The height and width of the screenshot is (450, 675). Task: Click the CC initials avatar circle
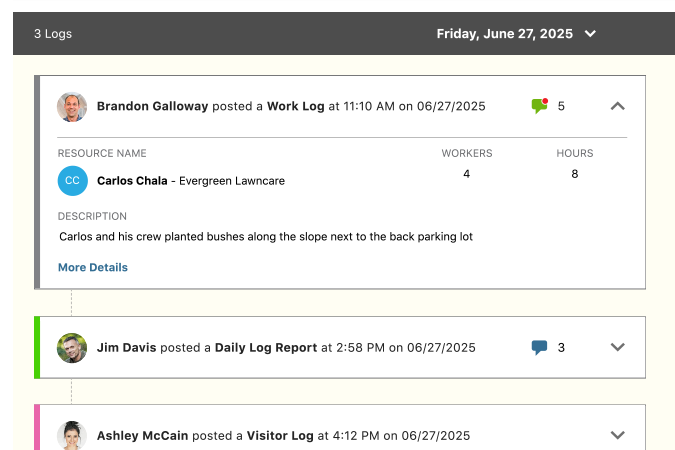[72, 181]
